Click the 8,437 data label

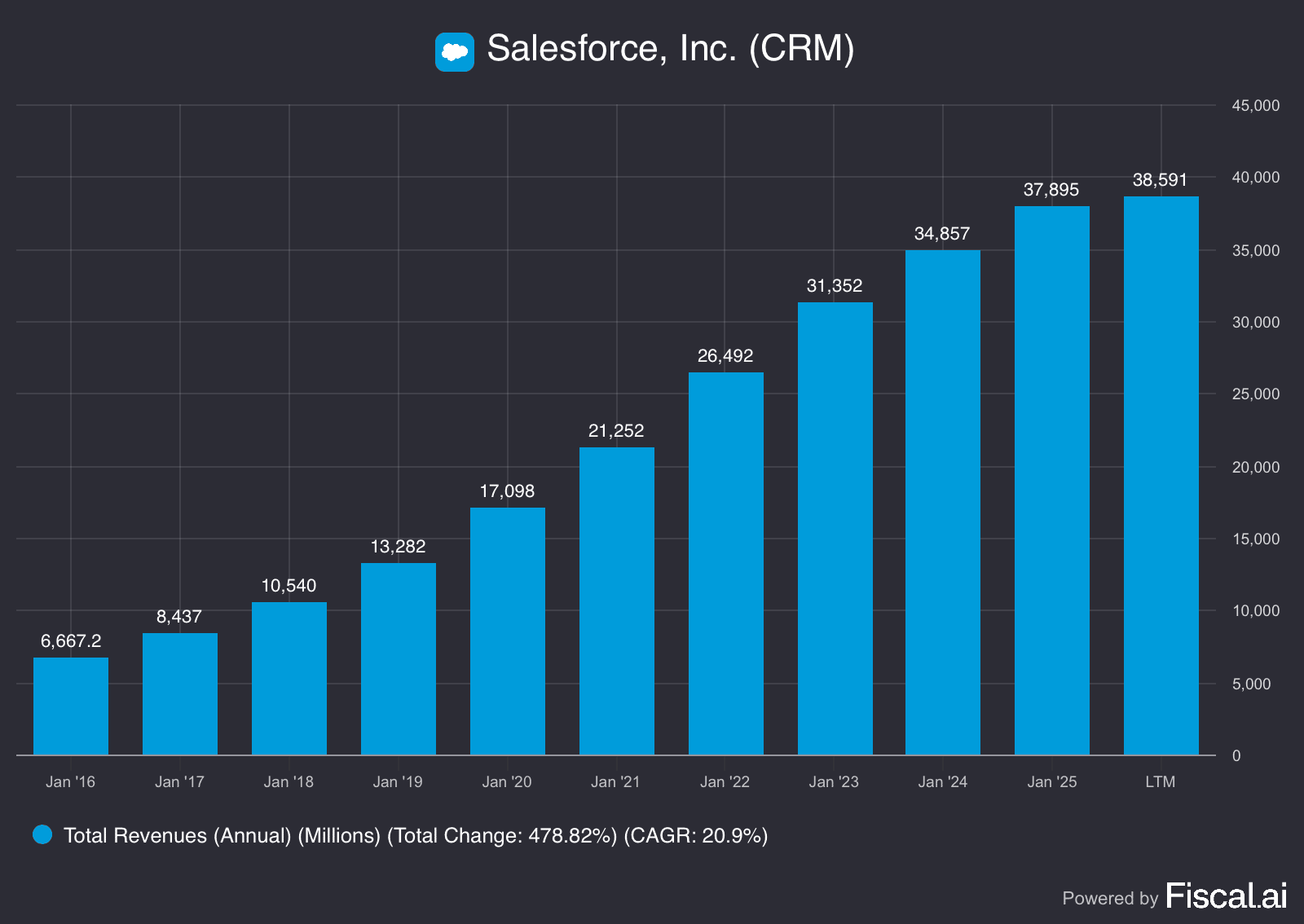179,617
